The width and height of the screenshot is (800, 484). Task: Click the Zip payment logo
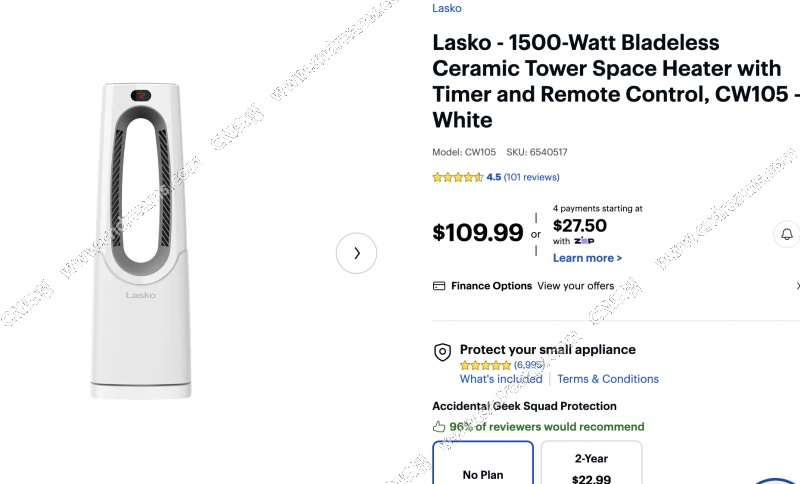pyautogui.click(x=584, y=241)
